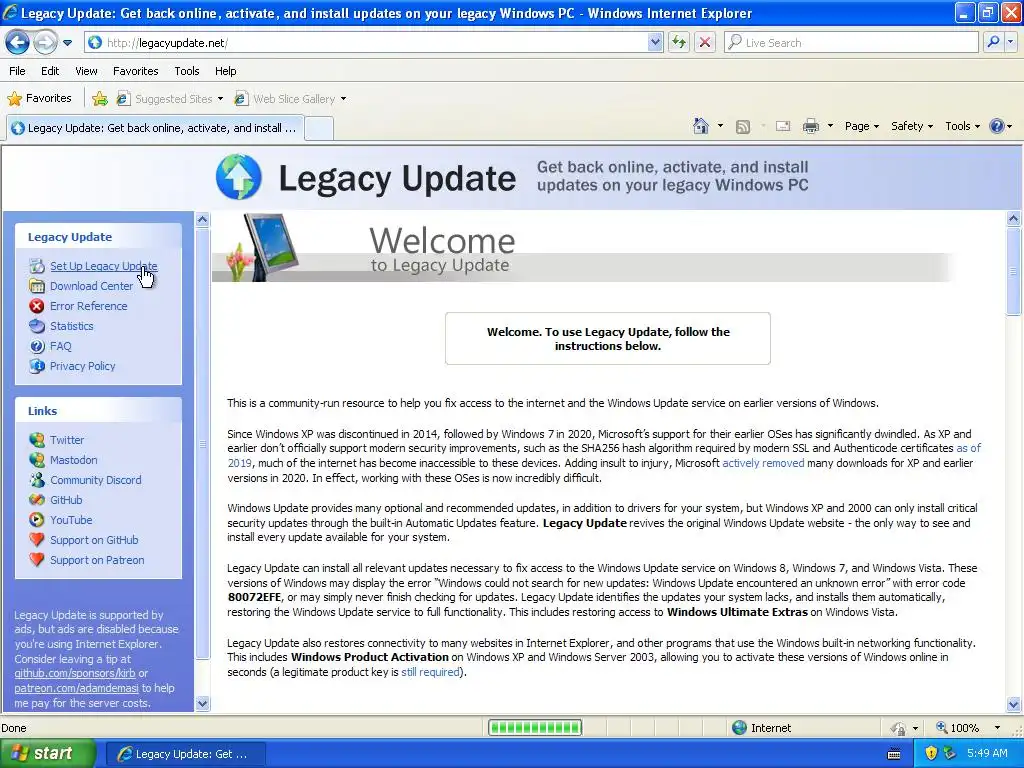1024x768 pixels.
Task: Click the Community Discord people icon
Action: coord(37,480)
